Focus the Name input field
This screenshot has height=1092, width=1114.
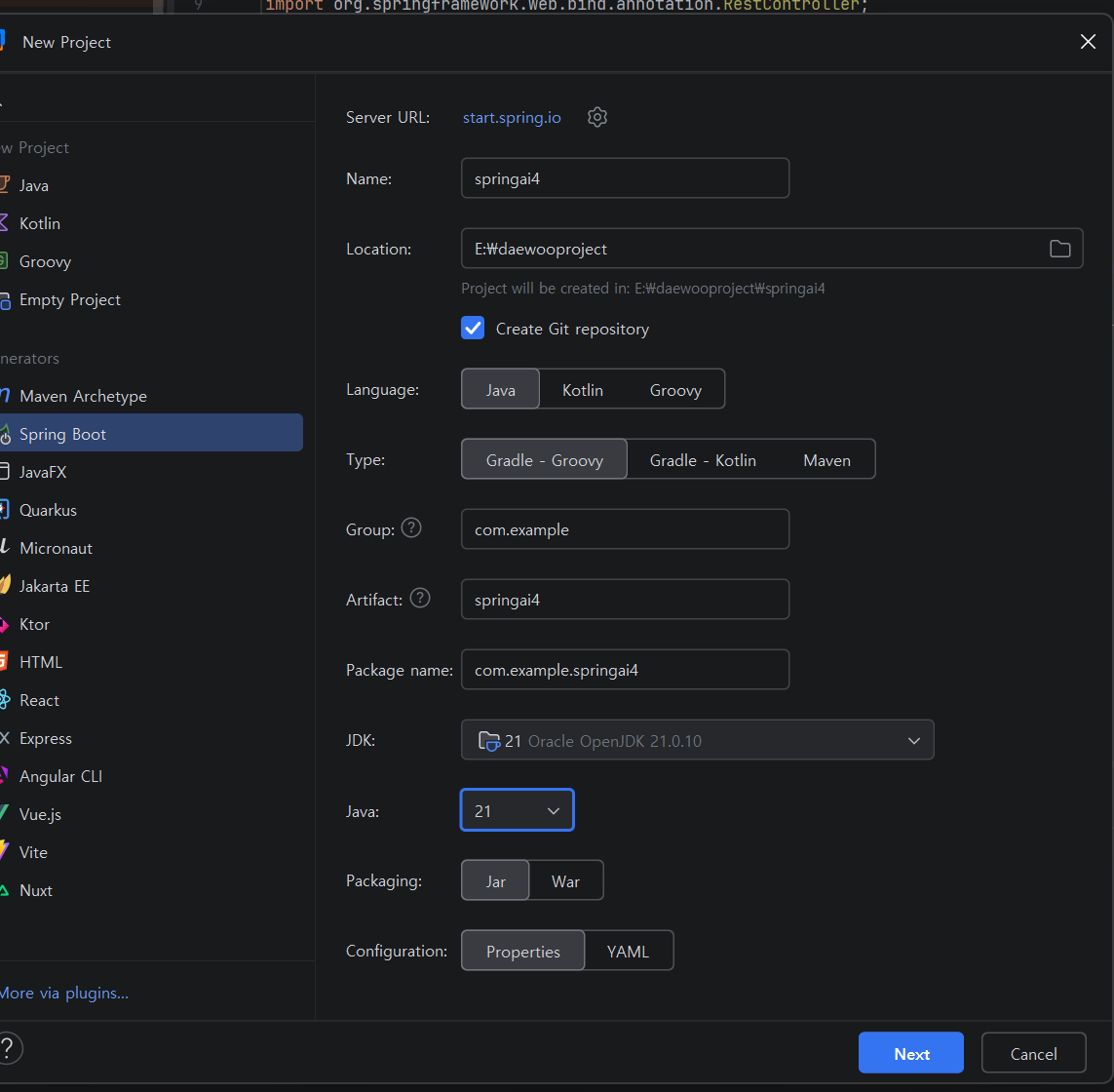click(x=625, y=178)
